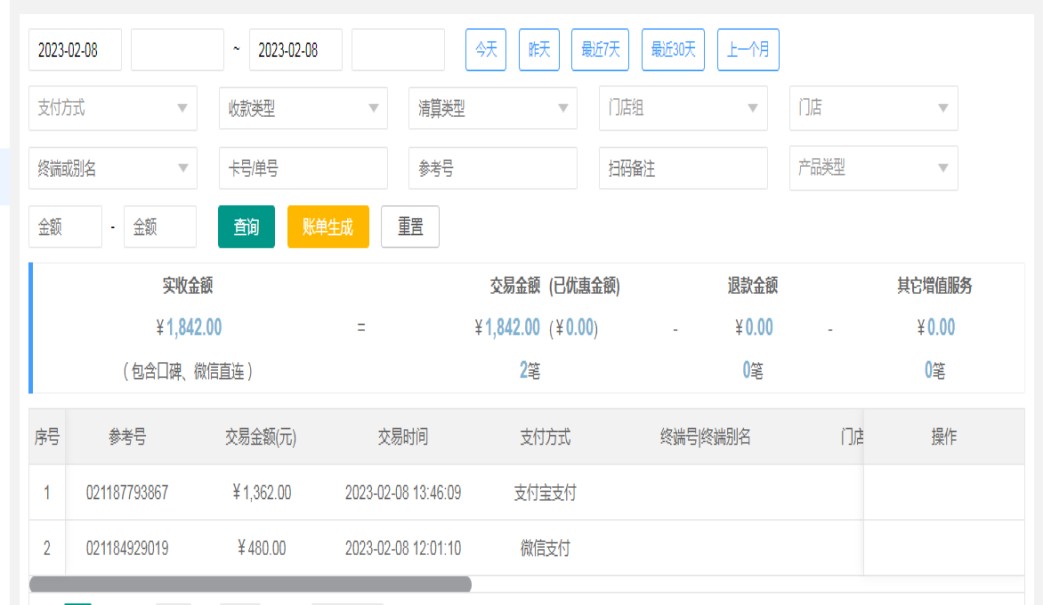Pick the 最近30天 date range
Viewport: 1043px width, 605px height.
673,50
